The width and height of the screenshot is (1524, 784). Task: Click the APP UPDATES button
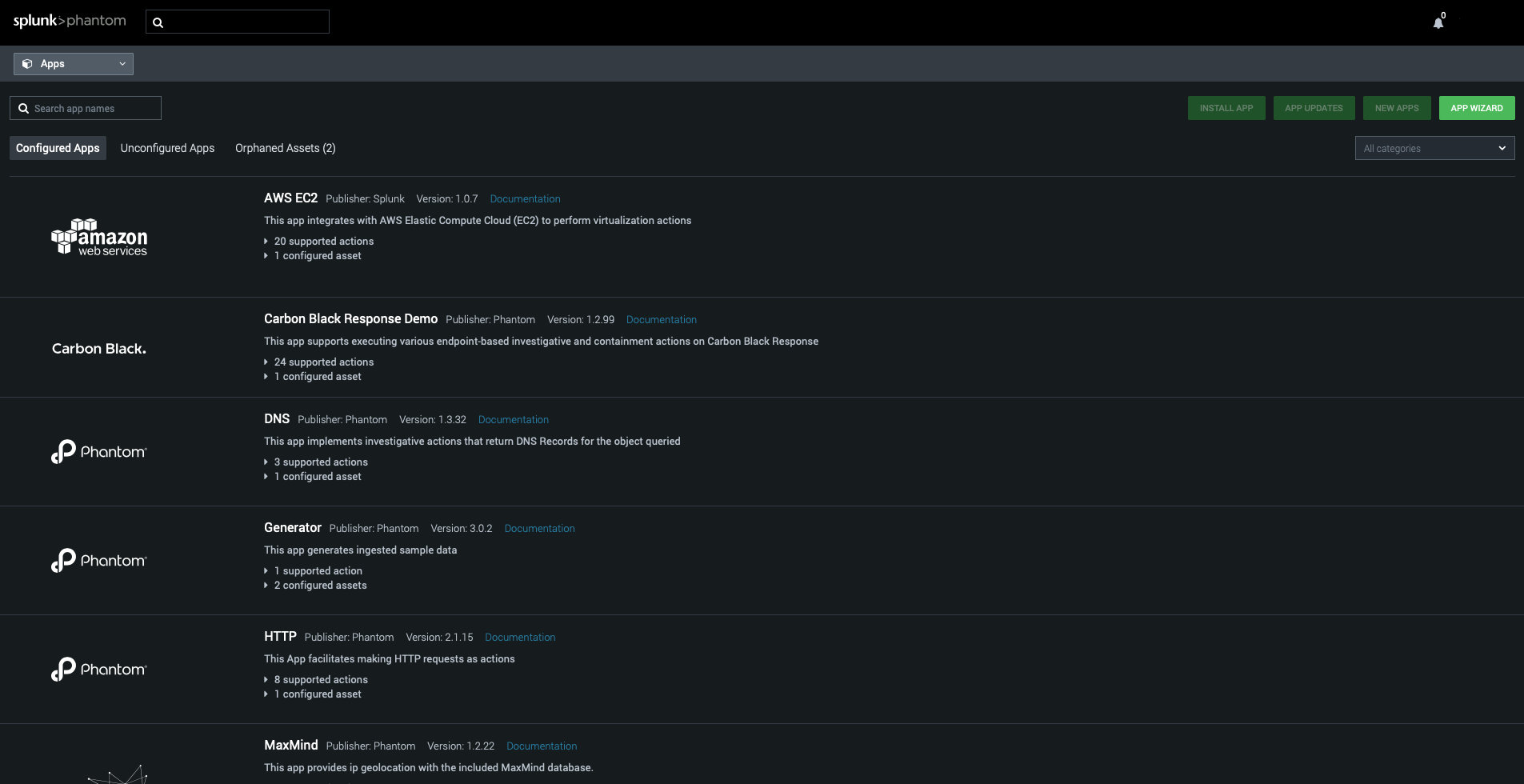(1314, 108)
